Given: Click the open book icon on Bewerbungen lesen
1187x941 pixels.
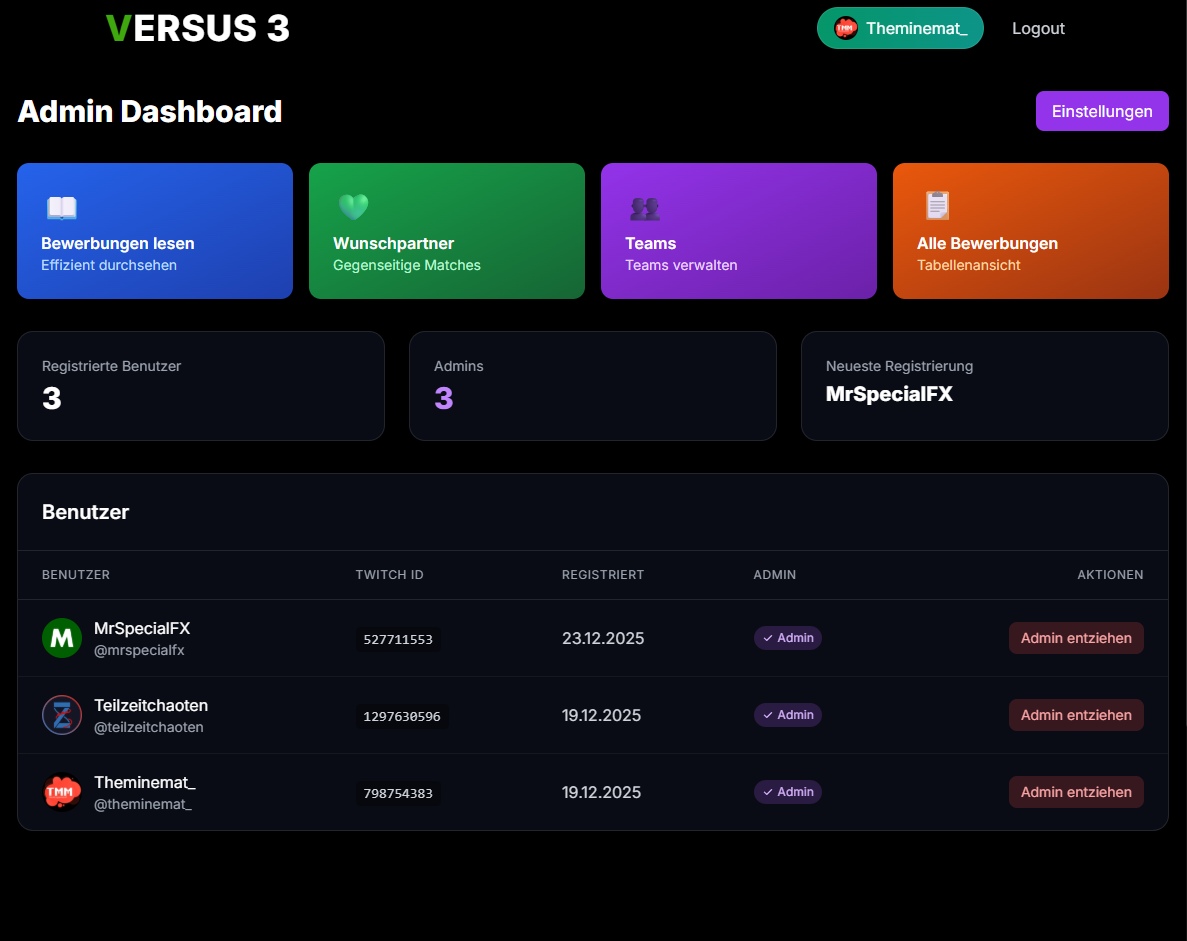Looking at the screenshot, I should click(61, 207).
